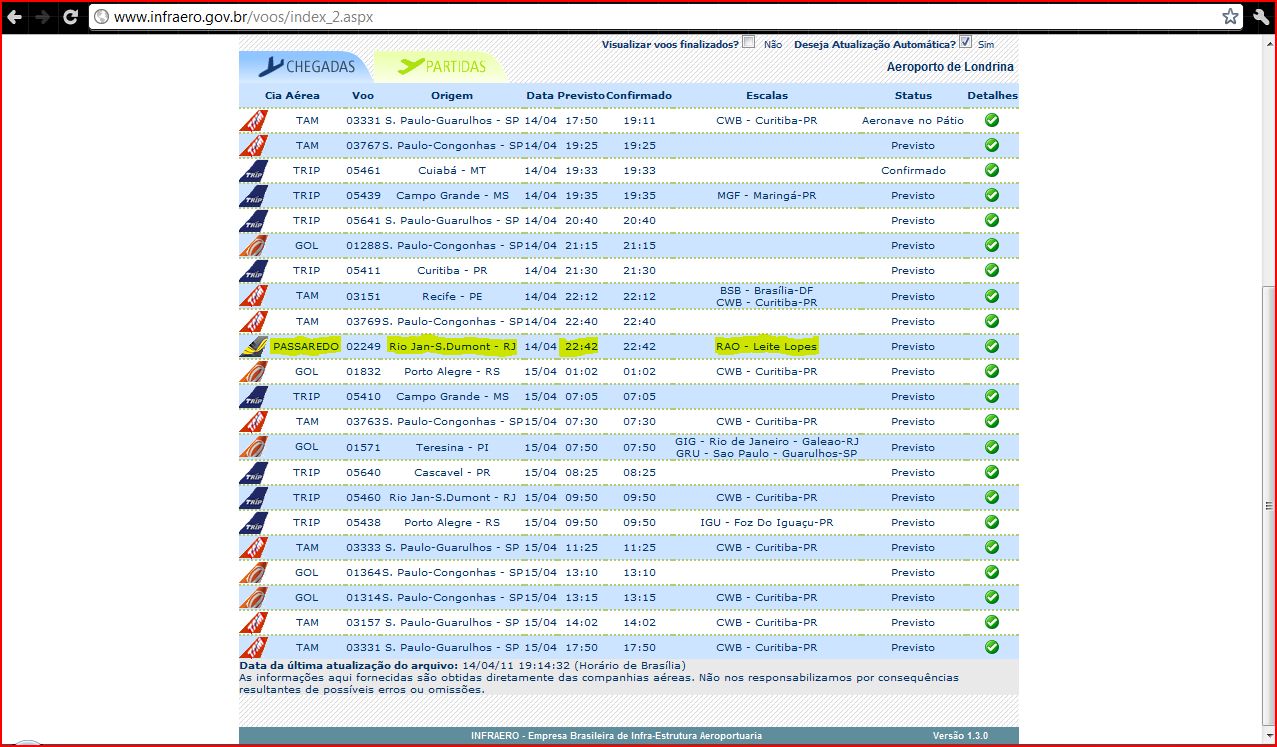Switch to the Partidas tab
The height and width of the screenshot is (747, 1277).
click(440, 67)
